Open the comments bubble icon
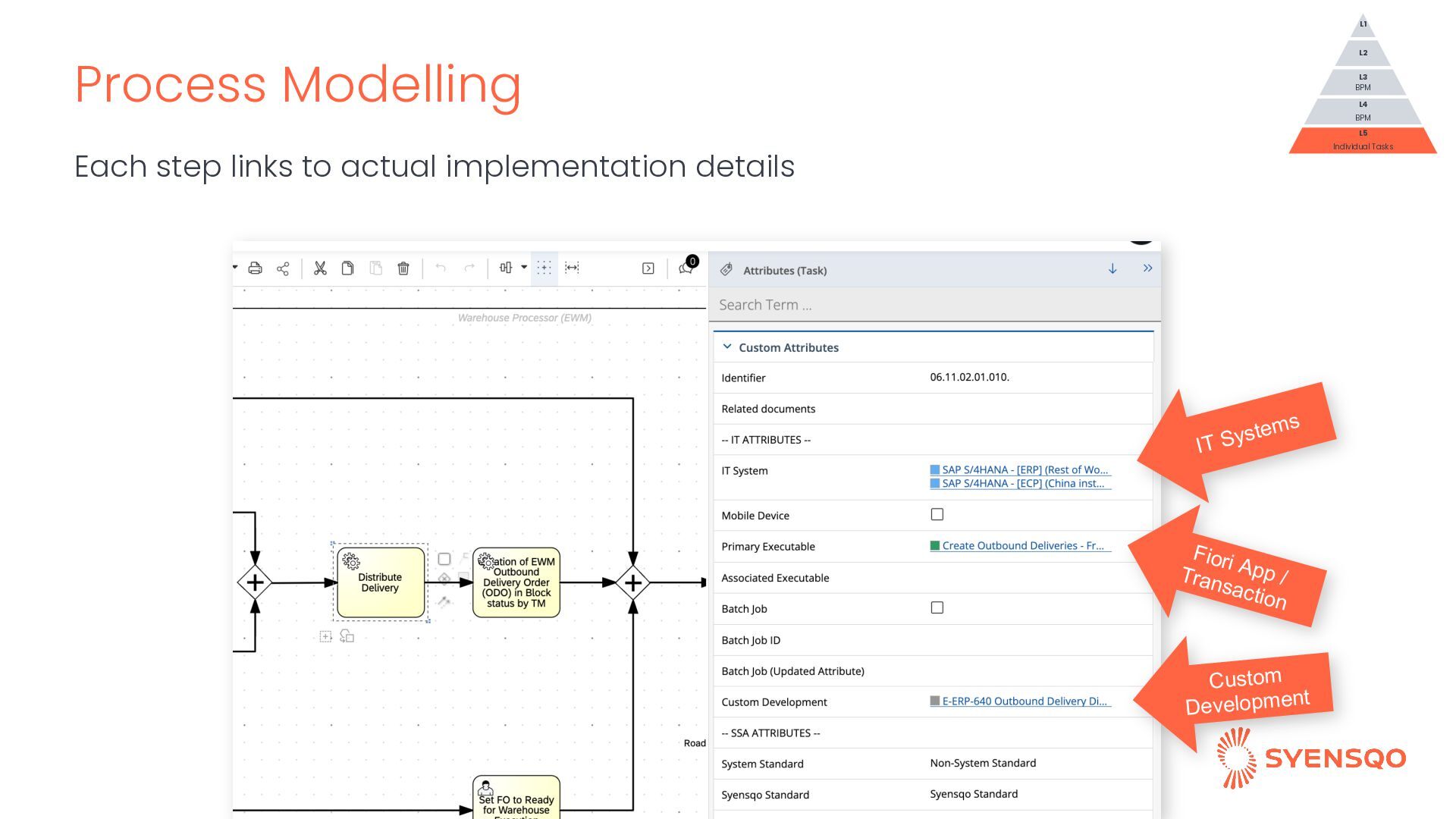This screenshot has height=819, width=1456. (686, 267)
